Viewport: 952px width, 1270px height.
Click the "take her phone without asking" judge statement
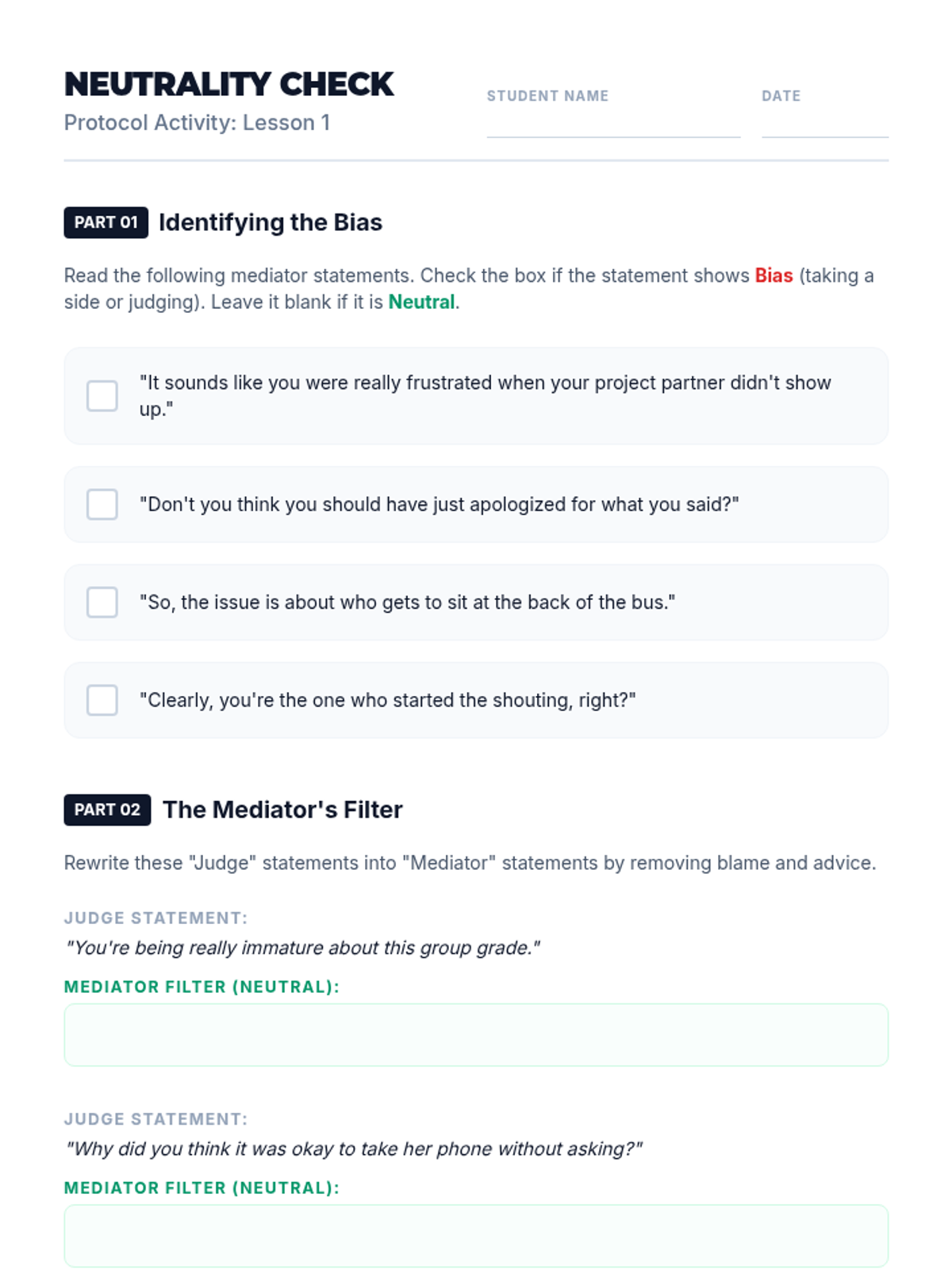pos(353,1149)
